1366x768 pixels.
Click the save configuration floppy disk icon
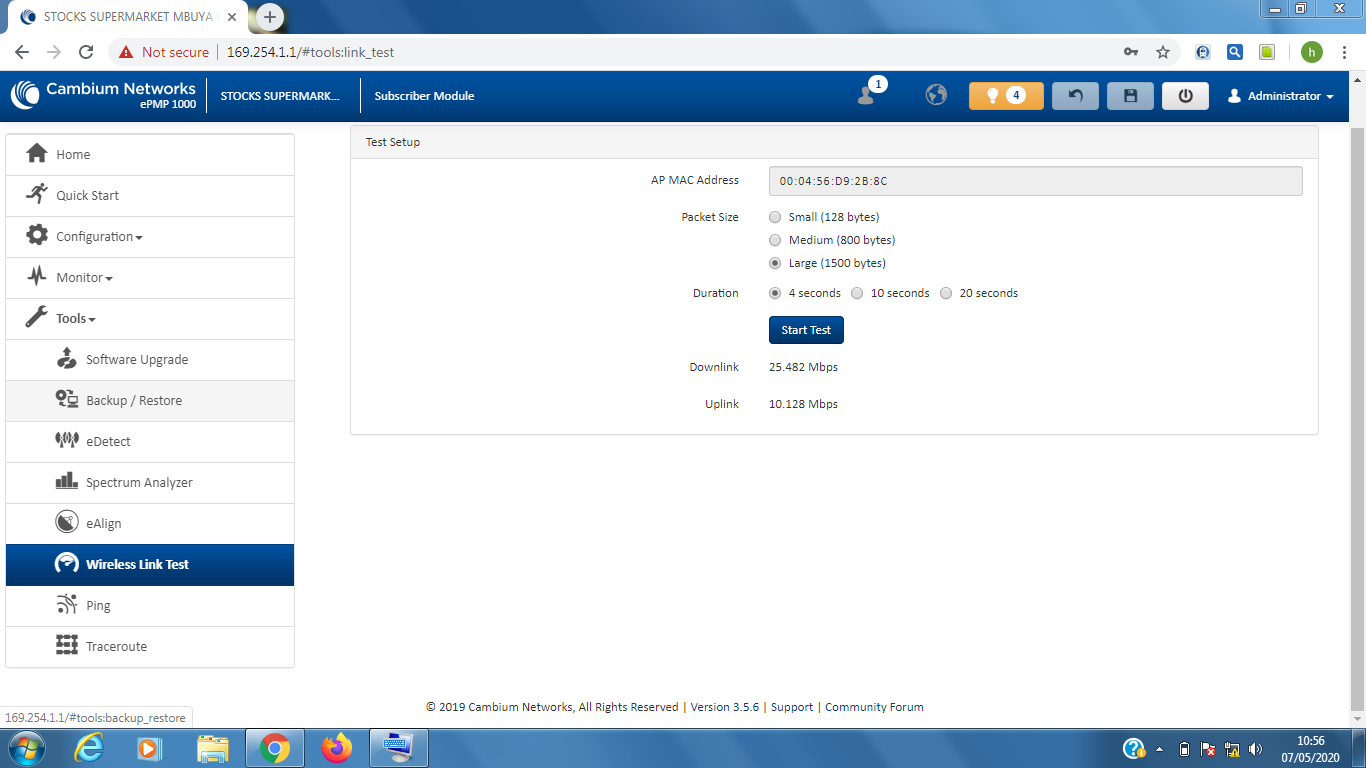1130,96
